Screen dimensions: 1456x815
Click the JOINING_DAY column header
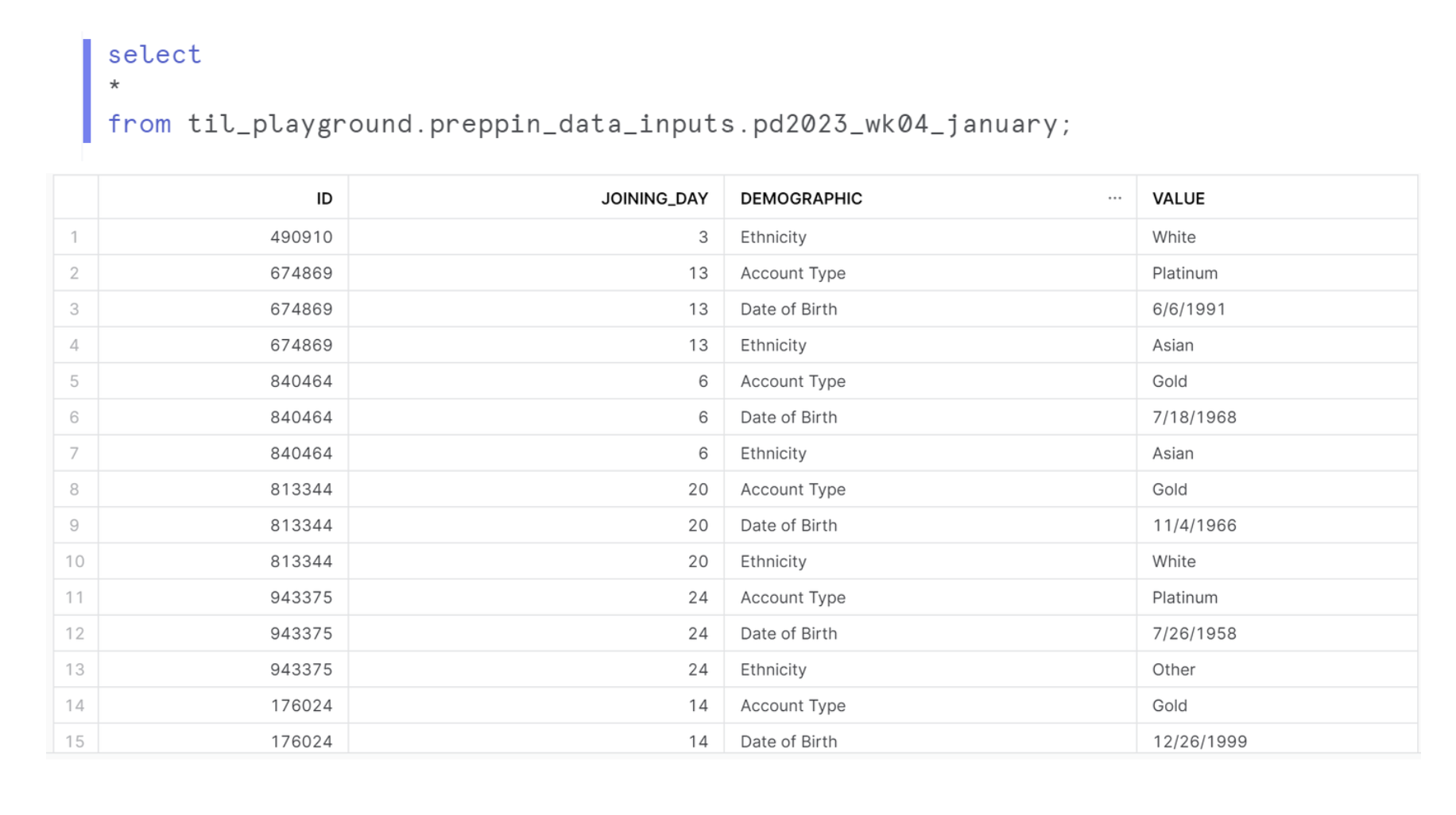tap(654, 199)
